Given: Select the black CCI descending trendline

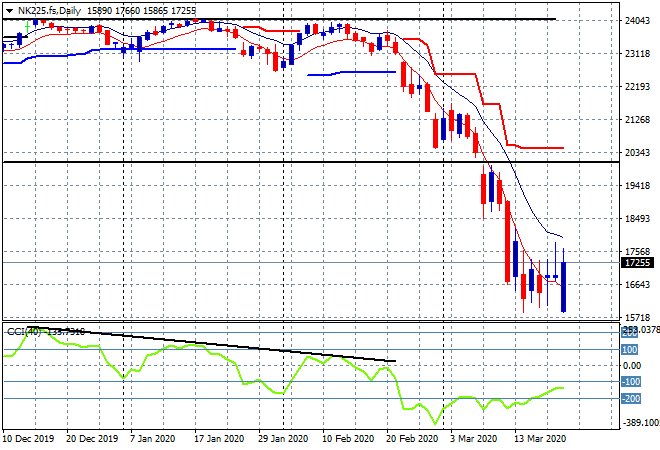Looking at the screenshot, I should point(210,344).
